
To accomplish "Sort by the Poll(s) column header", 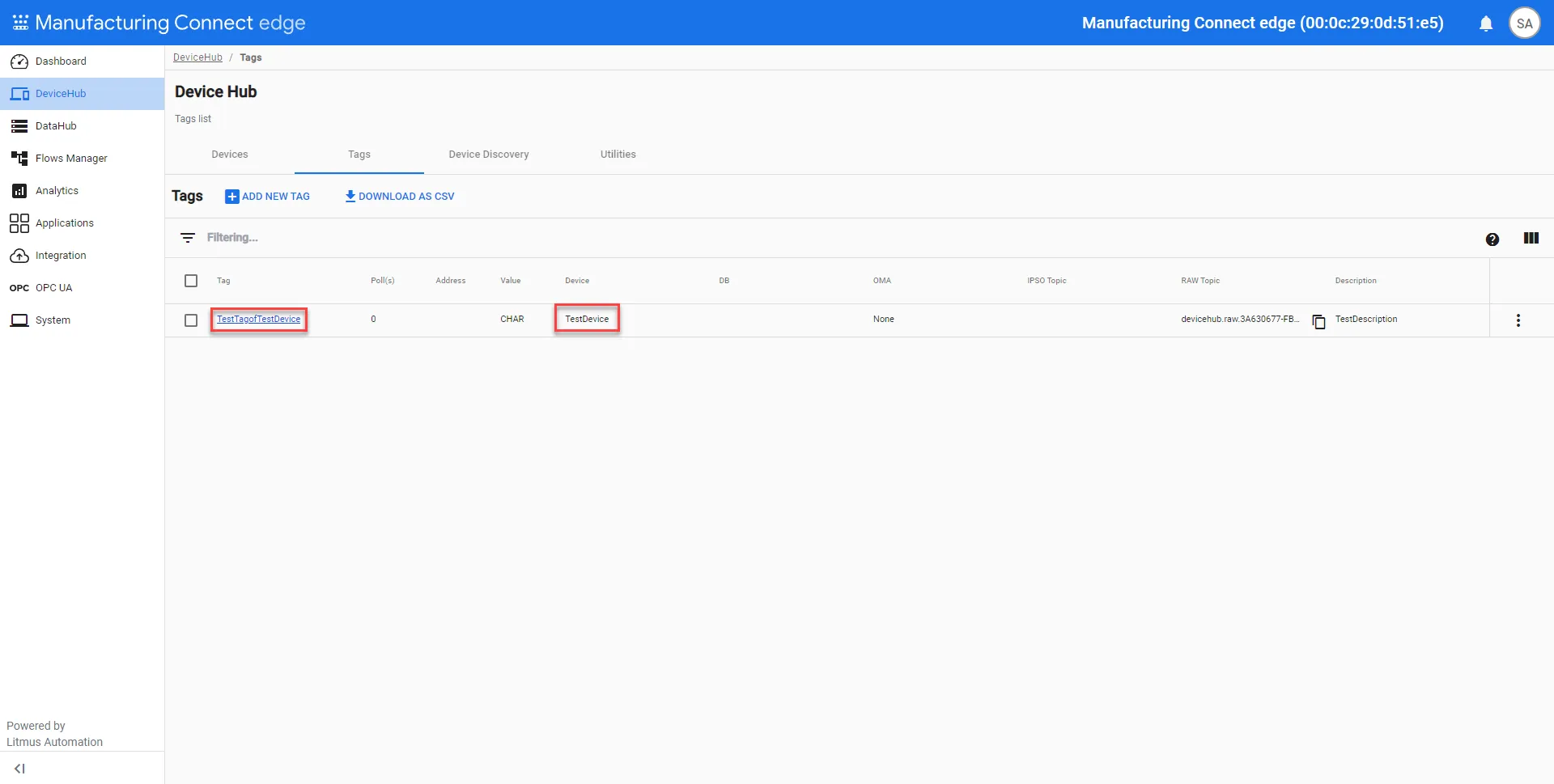I will (383, 281).
